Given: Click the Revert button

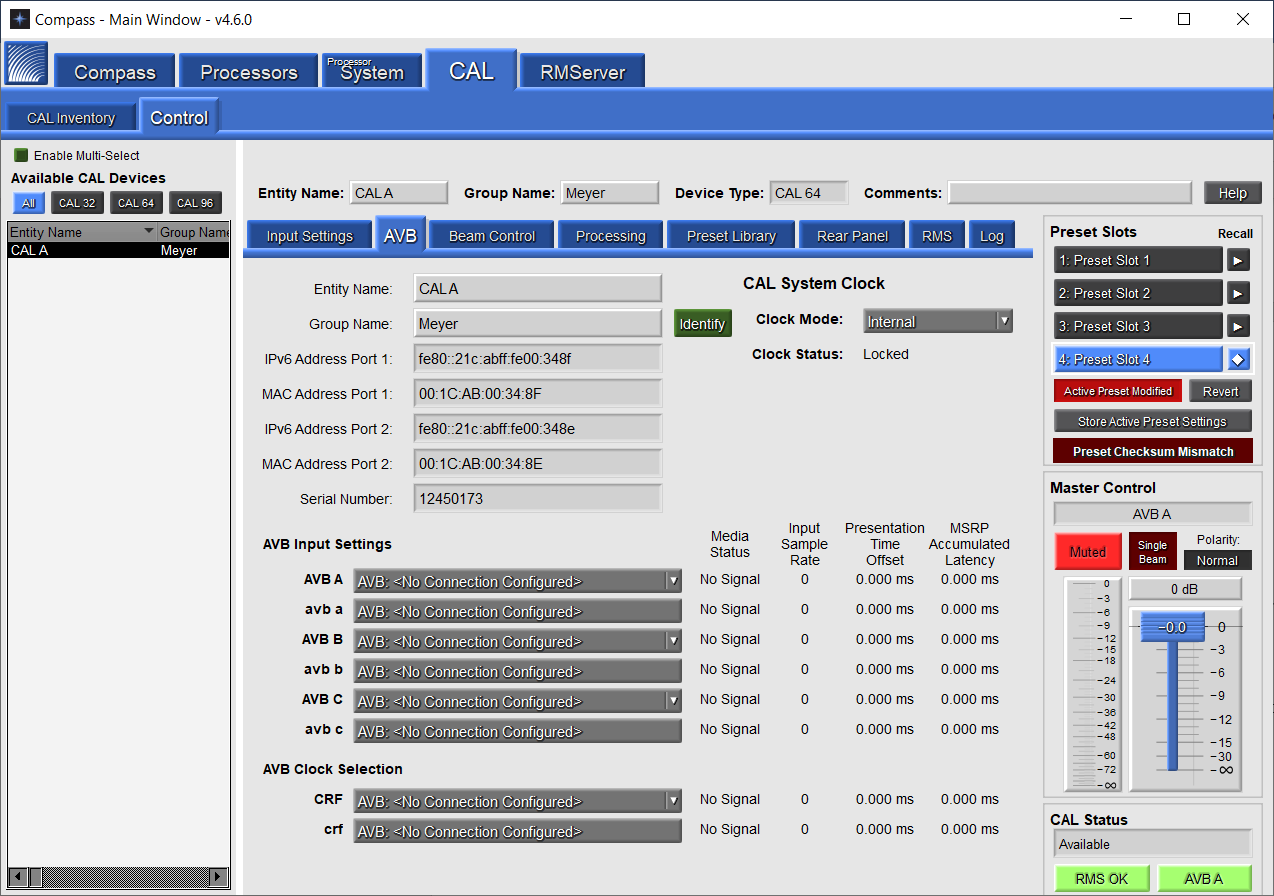Looking at the screenshot, I should [1220, 391].
